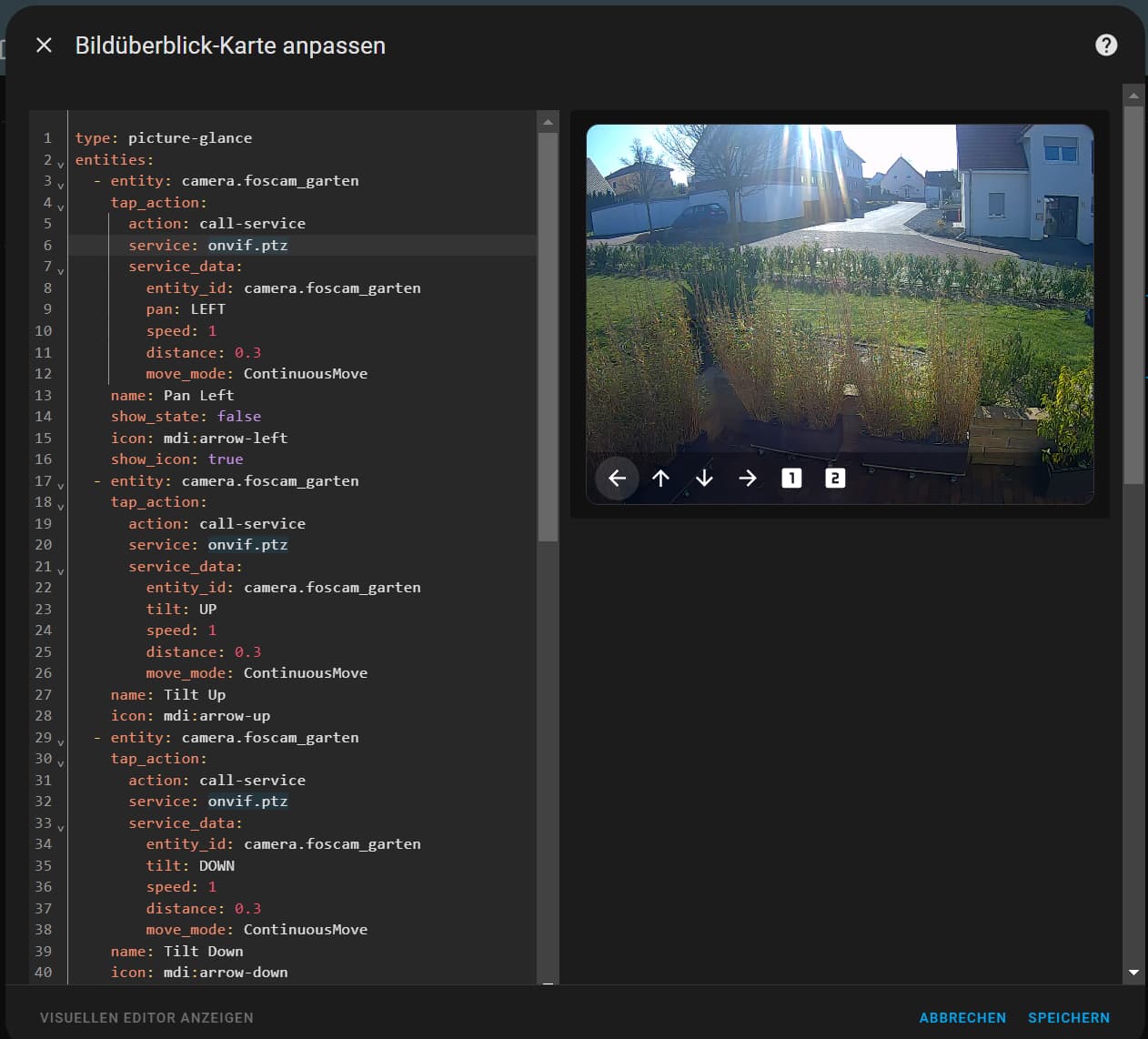1148x1039 pixels.
Task: Click 'icon: mdi:arrow-down' on line 40
Action: coord(199,973)
